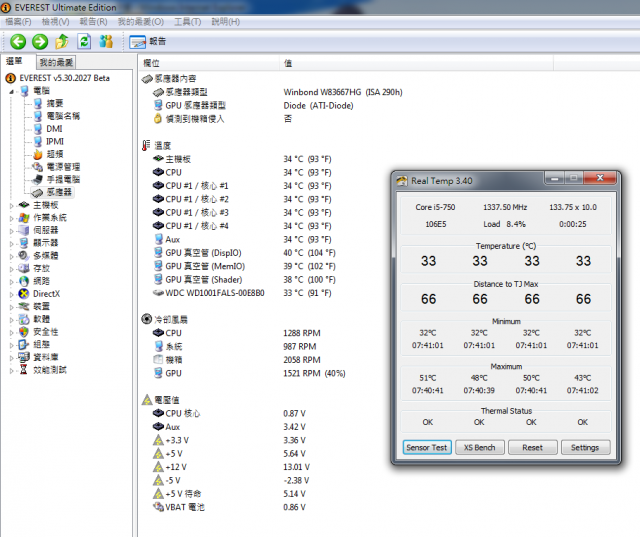Select the IPMI tree item

pos(55,141)
